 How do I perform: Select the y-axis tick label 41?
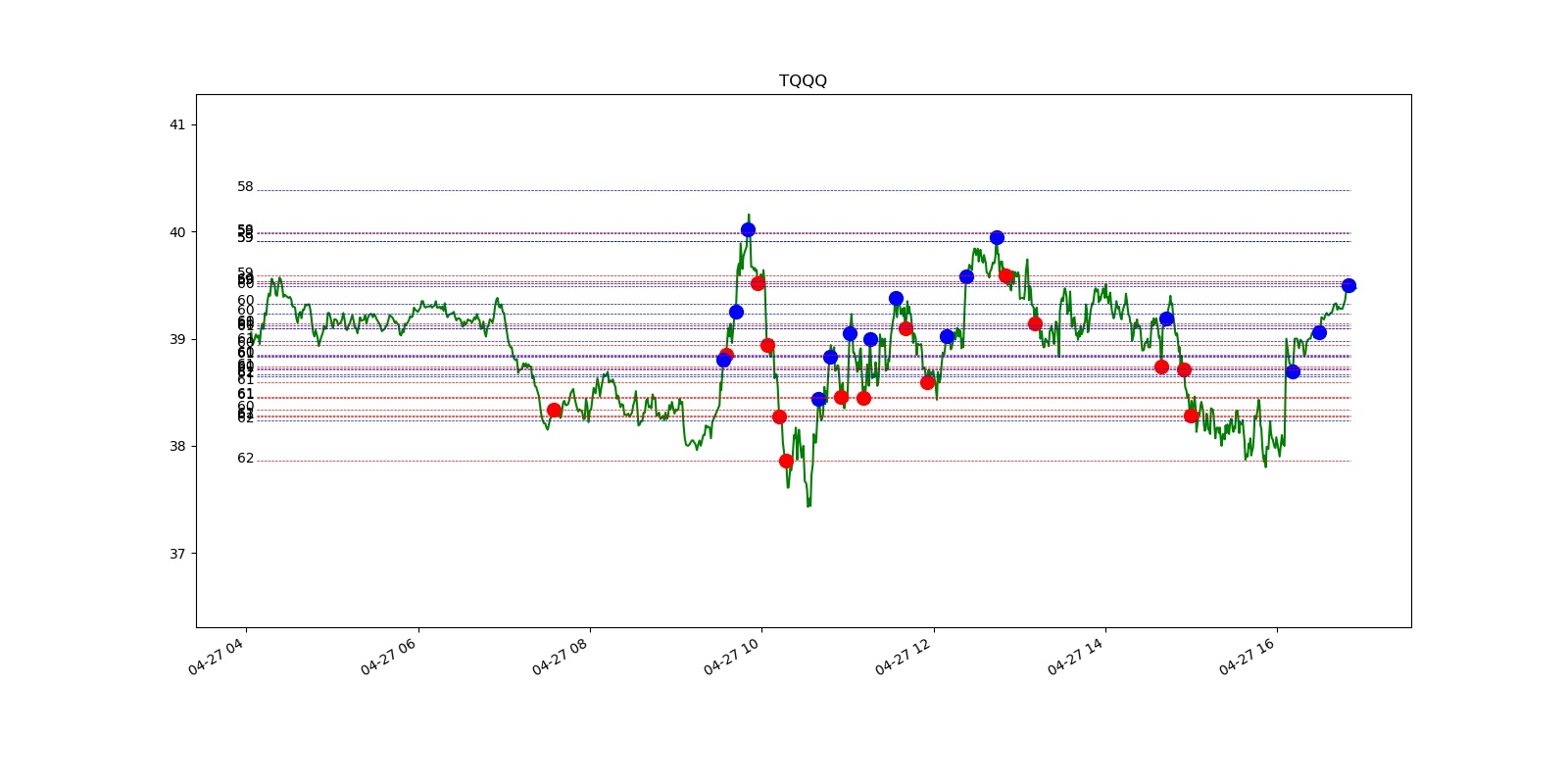tap(176, 124)
